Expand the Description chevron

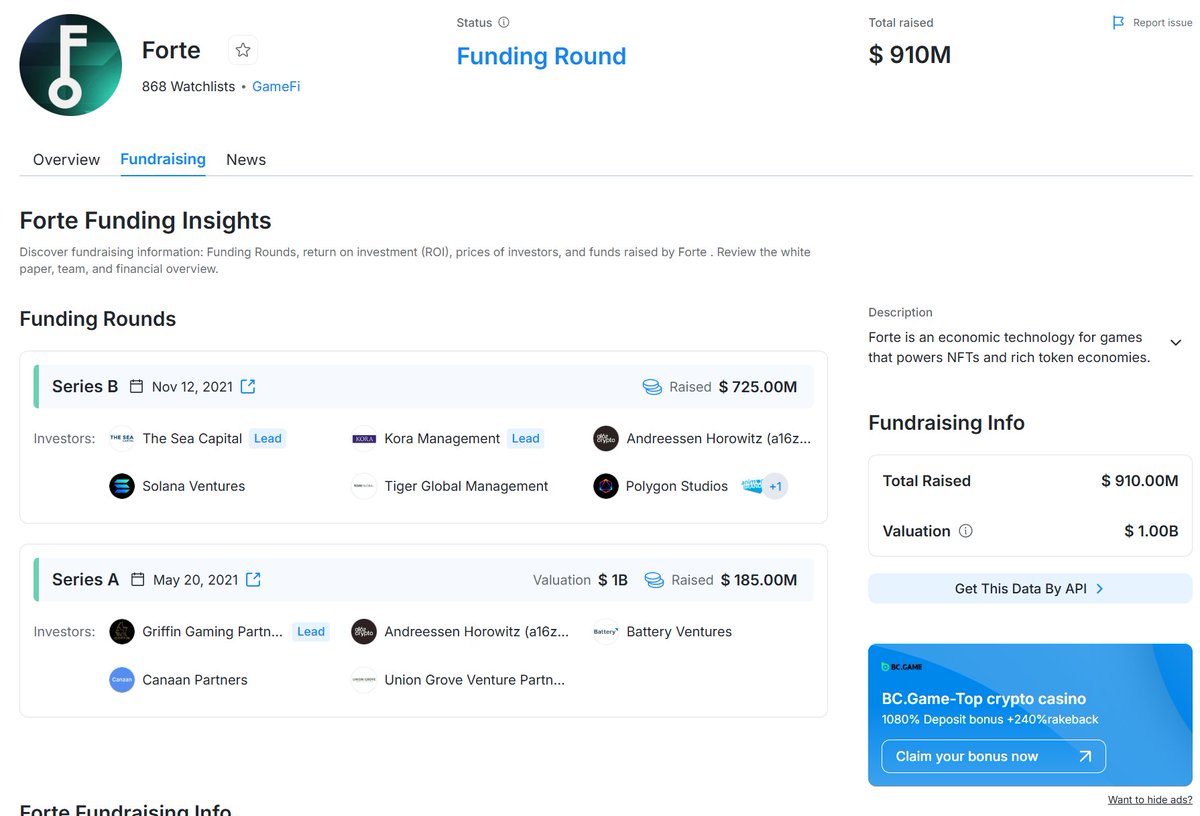(x=1176, y=342)
